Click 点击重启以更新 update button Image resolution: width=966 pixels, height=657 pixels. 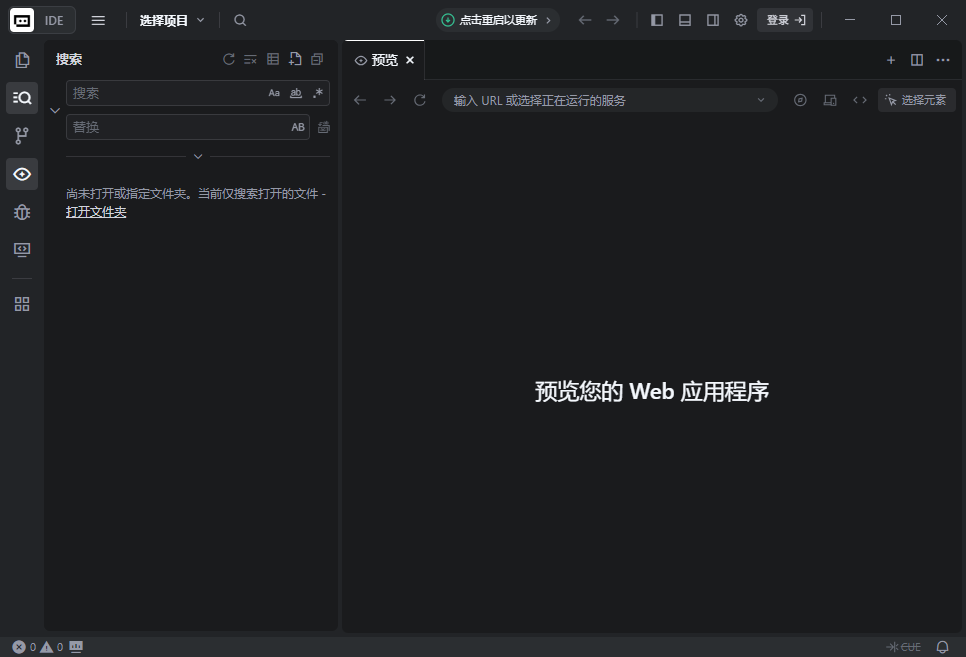(498, 20)
